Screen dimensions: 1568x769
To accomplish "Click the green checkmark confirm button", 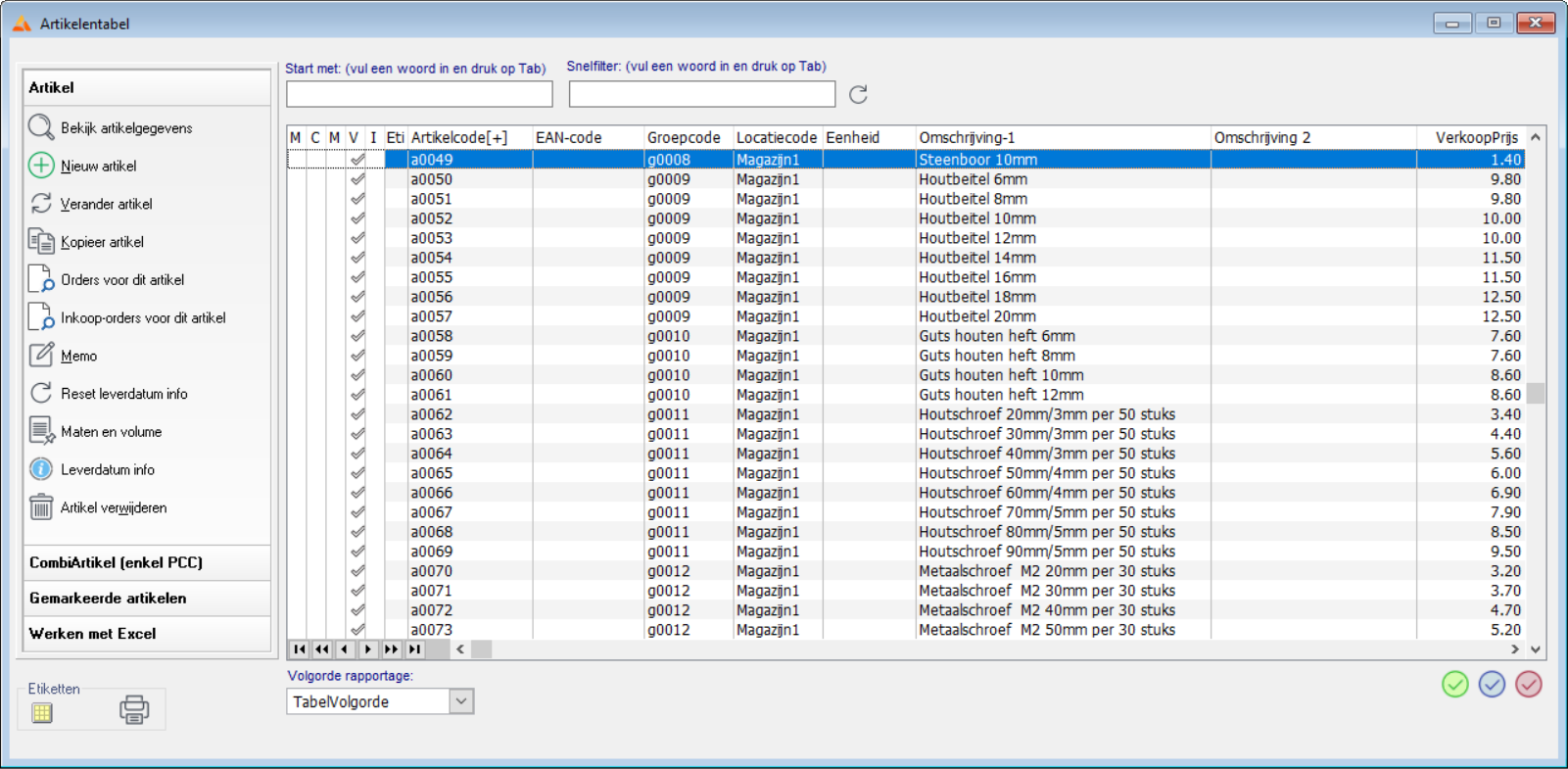I will point(1455,684).
